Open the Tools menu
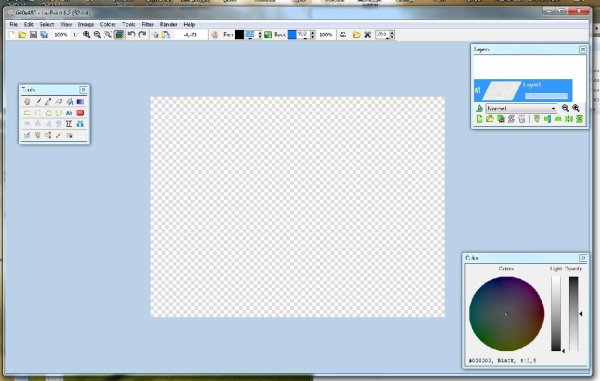Viewport: 600px width, 381px height. pos(129,24)
